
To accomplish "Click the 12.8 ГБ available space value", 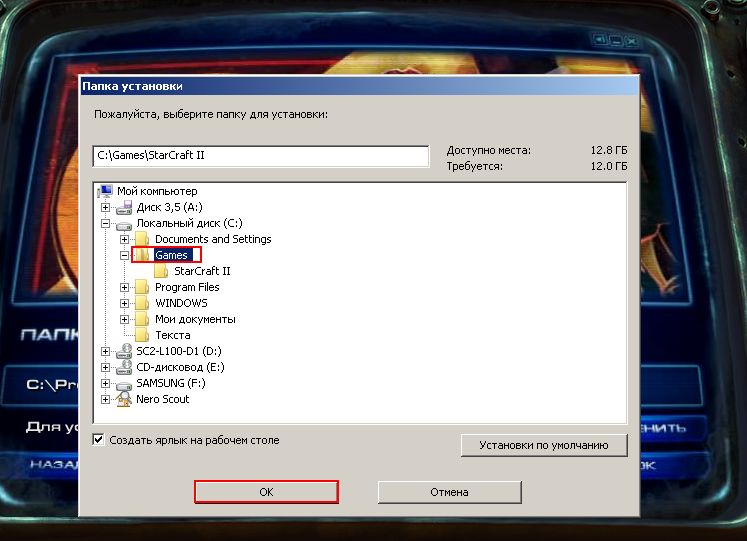I will tap(609, 150).
